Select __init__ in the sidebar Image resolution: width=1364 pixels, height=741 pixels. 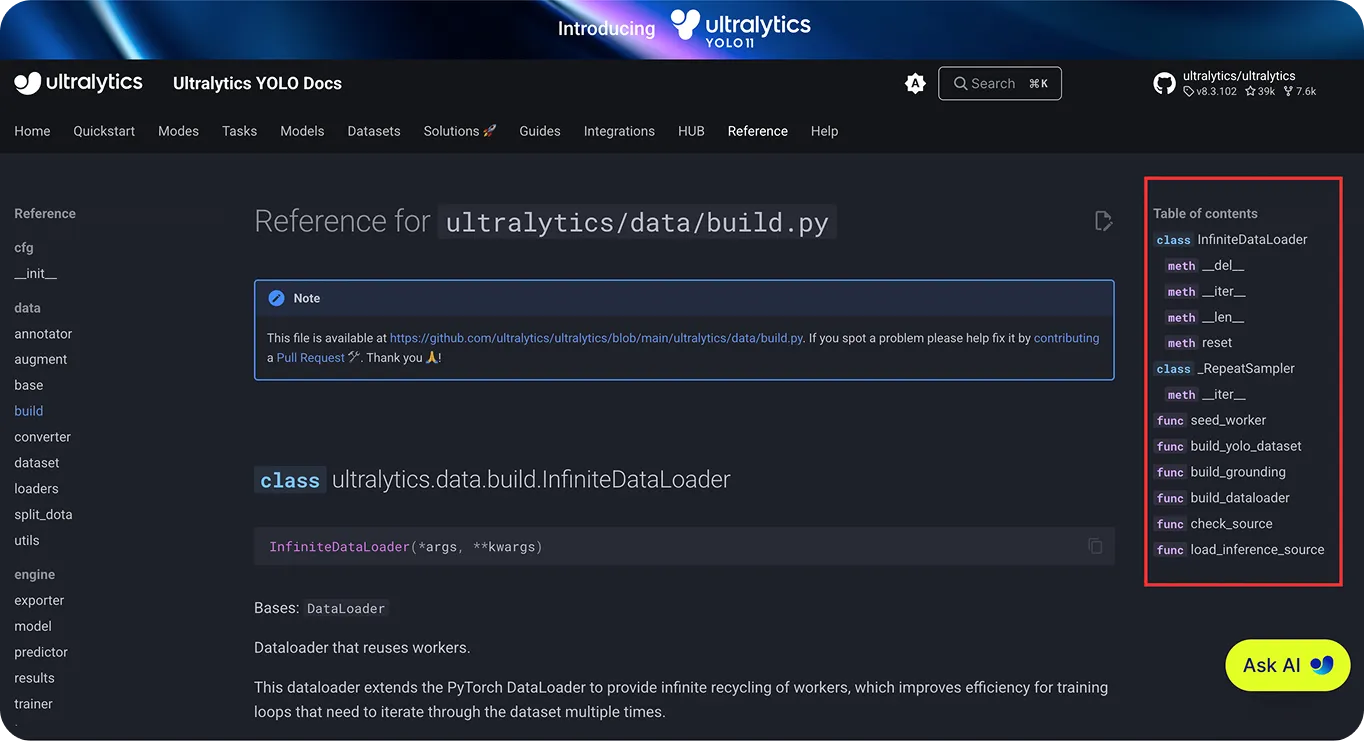[x=35, y=274]
